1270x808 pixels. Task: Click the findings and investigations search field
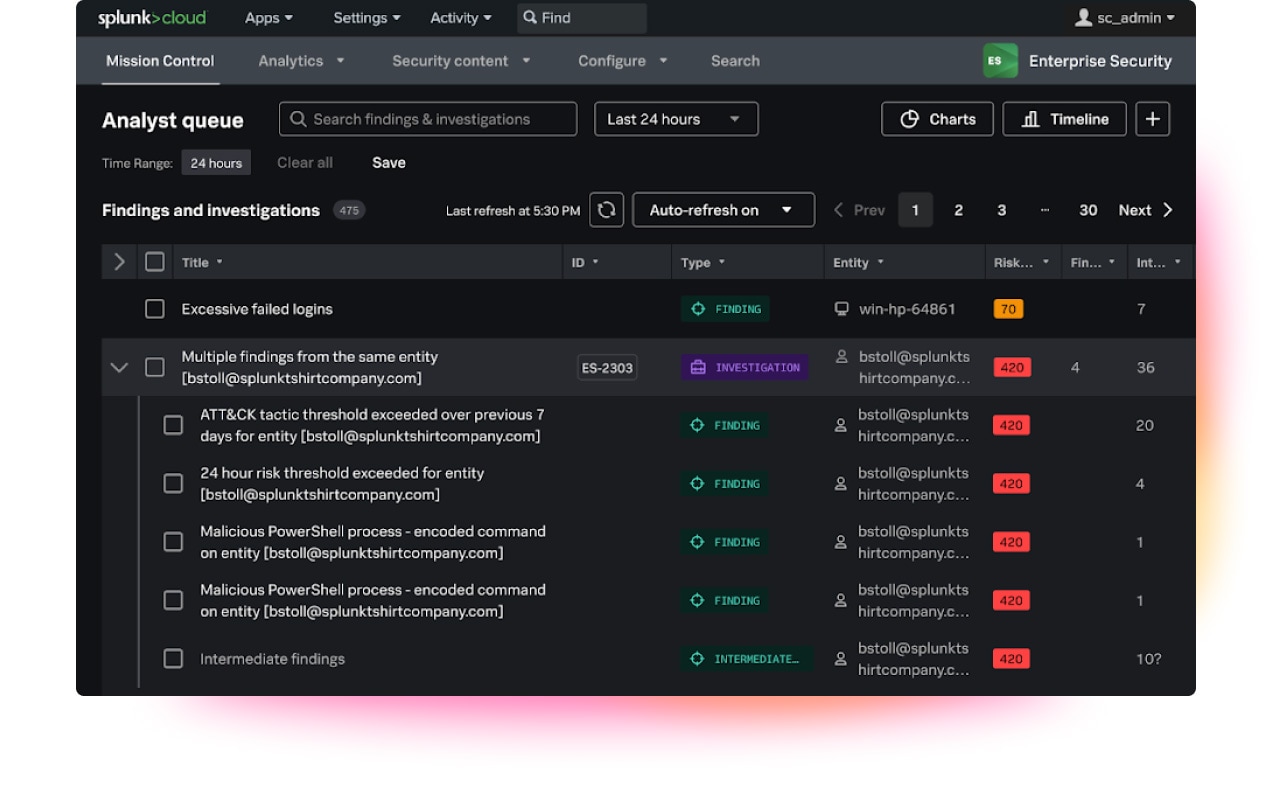(428, 119)
